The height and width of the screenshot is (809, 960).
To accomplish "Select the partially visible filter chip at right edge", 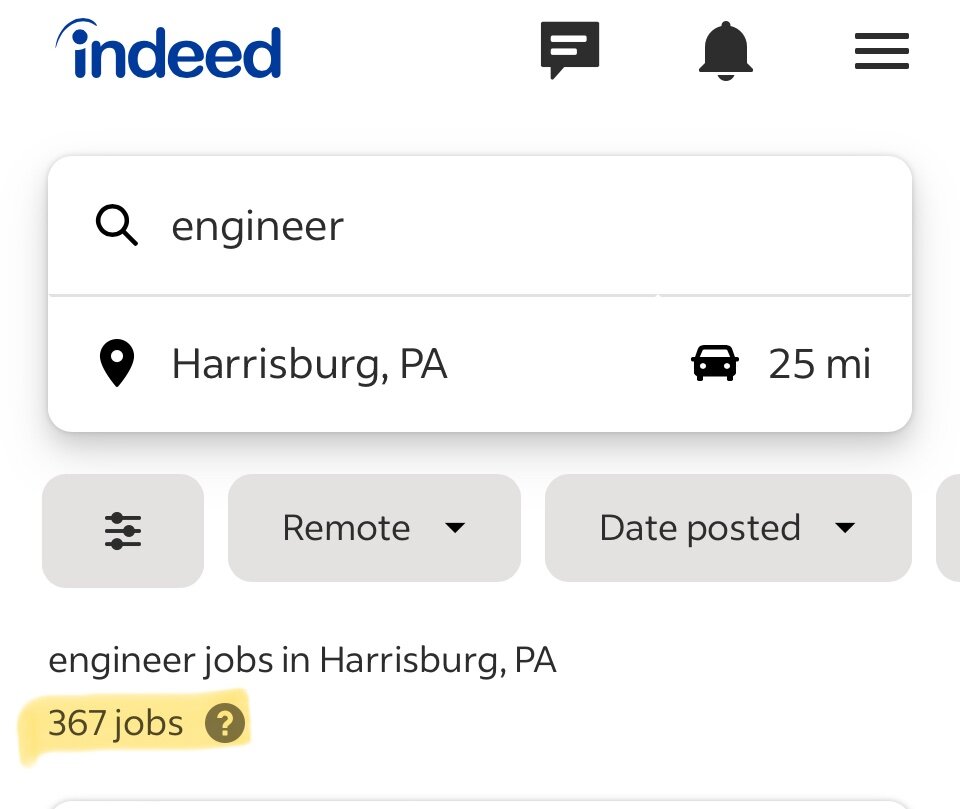I will tap(948, 528).
